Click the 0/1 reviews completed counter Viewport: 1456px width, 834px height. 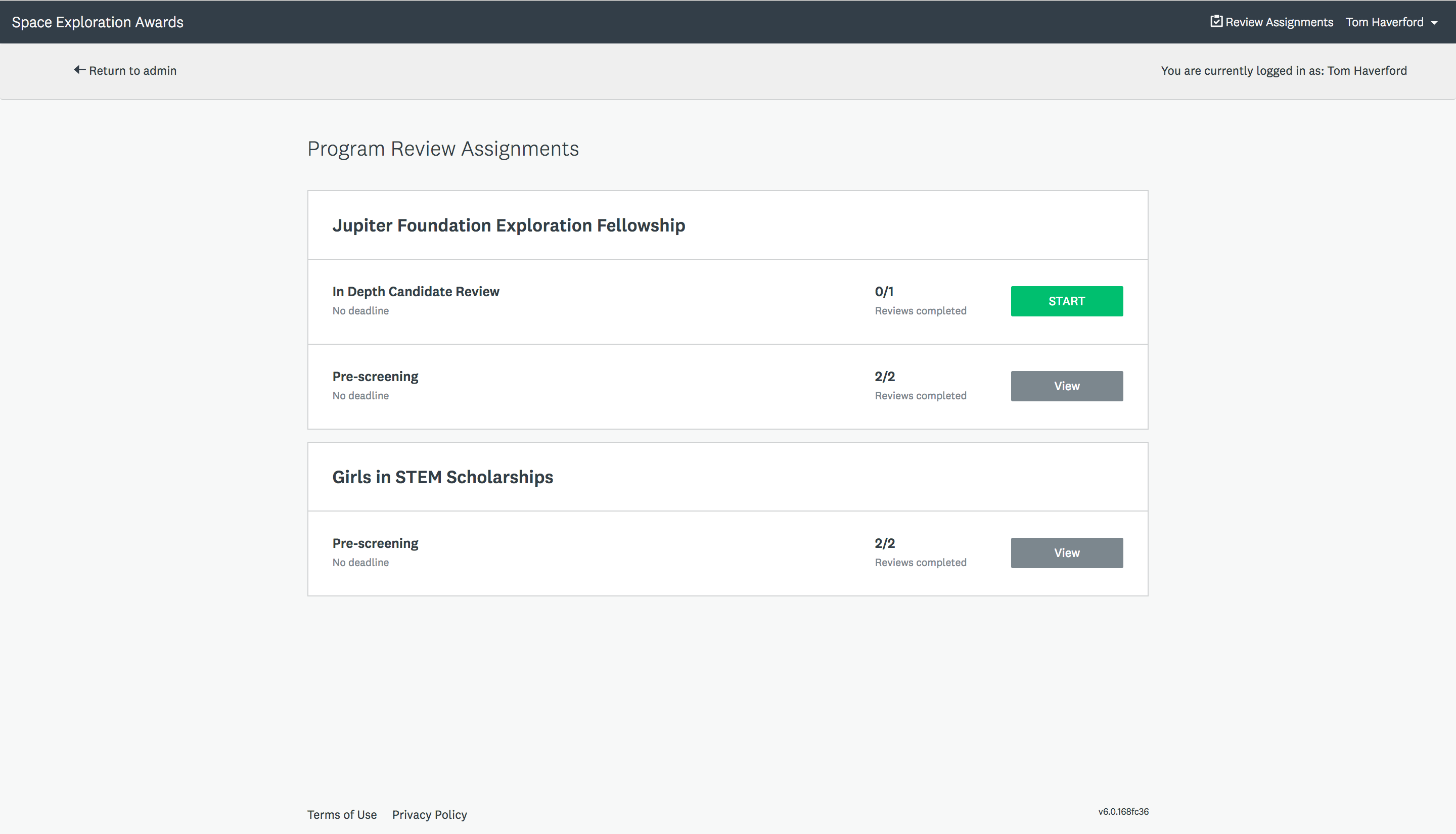883,292
